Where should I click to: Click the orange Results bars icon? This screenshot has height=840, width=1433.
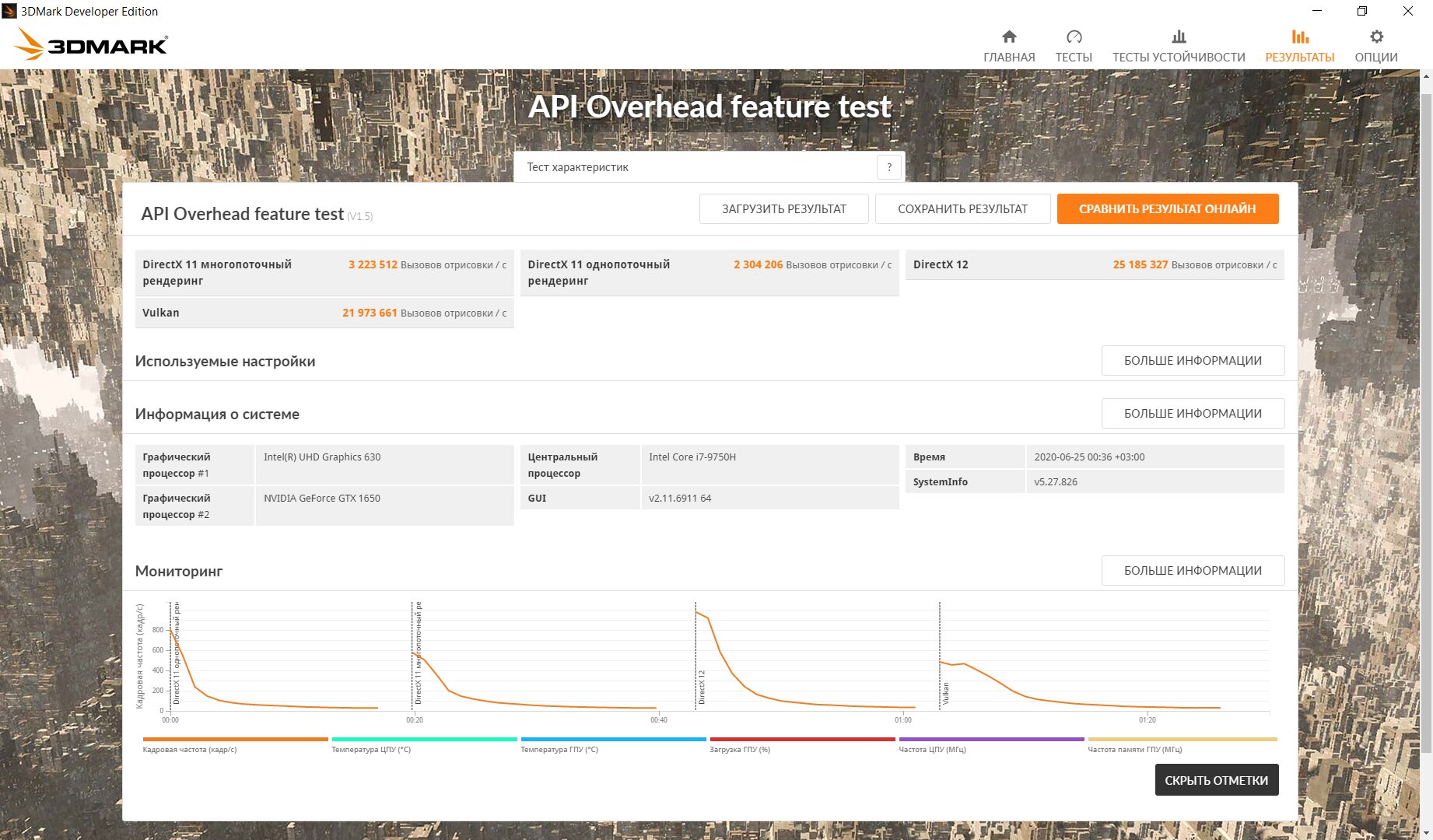1299,37
